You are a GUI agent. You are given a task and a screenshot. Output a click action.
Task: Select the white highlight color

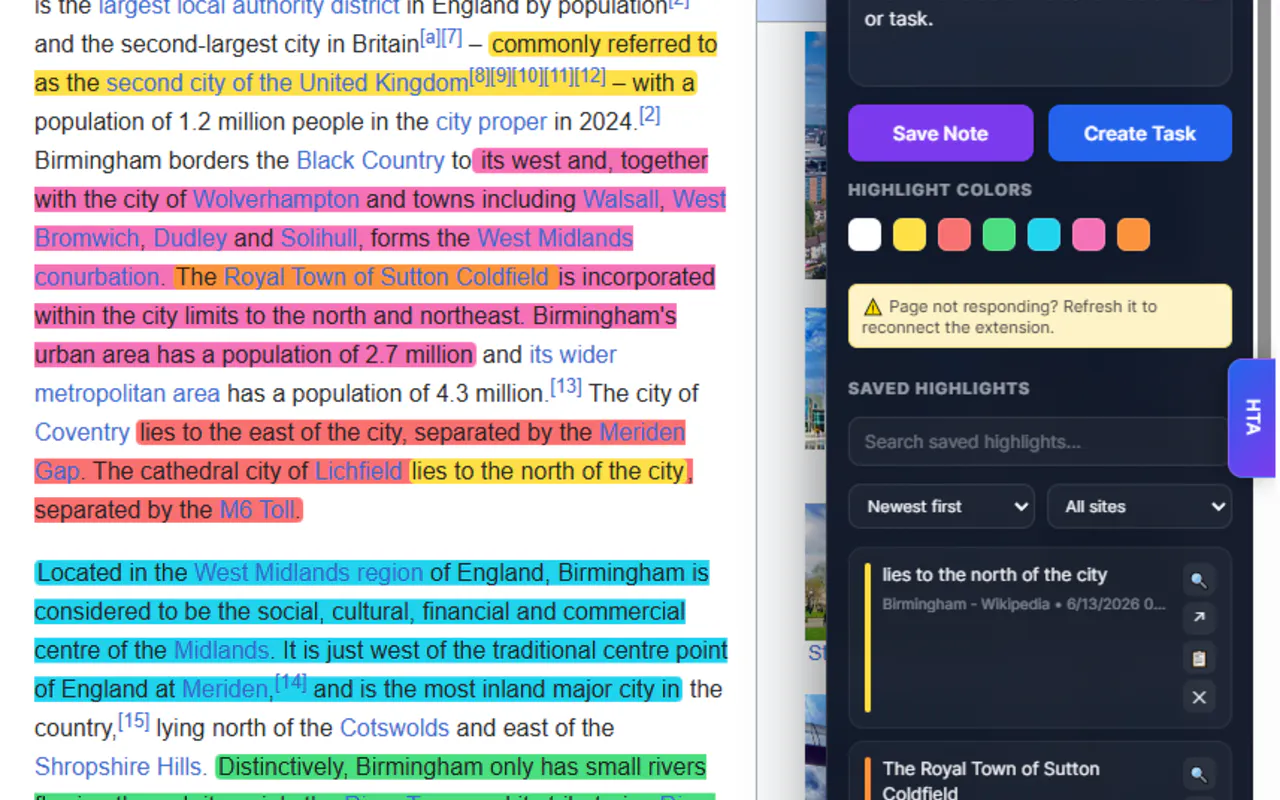[865, 235]
